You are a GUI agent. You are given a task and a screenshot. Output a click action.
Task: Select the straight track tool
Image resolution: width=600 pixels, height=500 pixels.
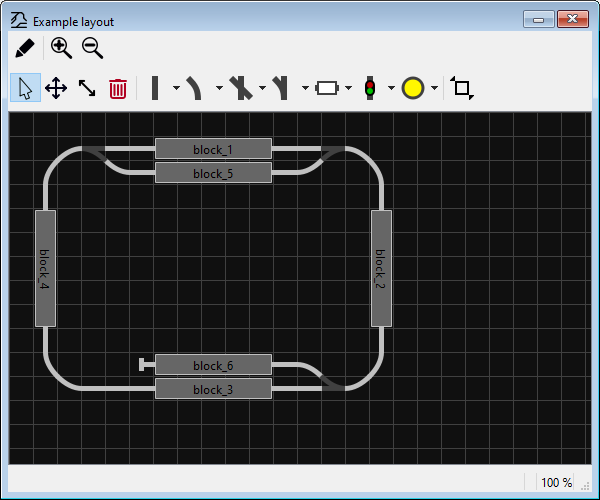click(x=155, y=88)
